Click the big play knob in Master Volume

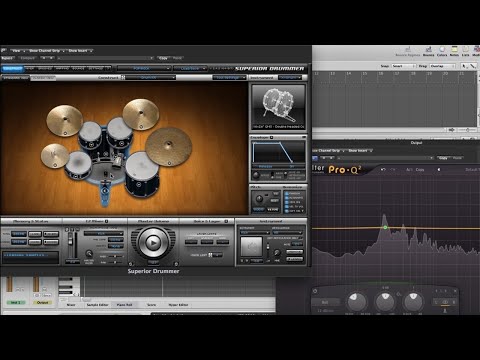coord(153,242)
